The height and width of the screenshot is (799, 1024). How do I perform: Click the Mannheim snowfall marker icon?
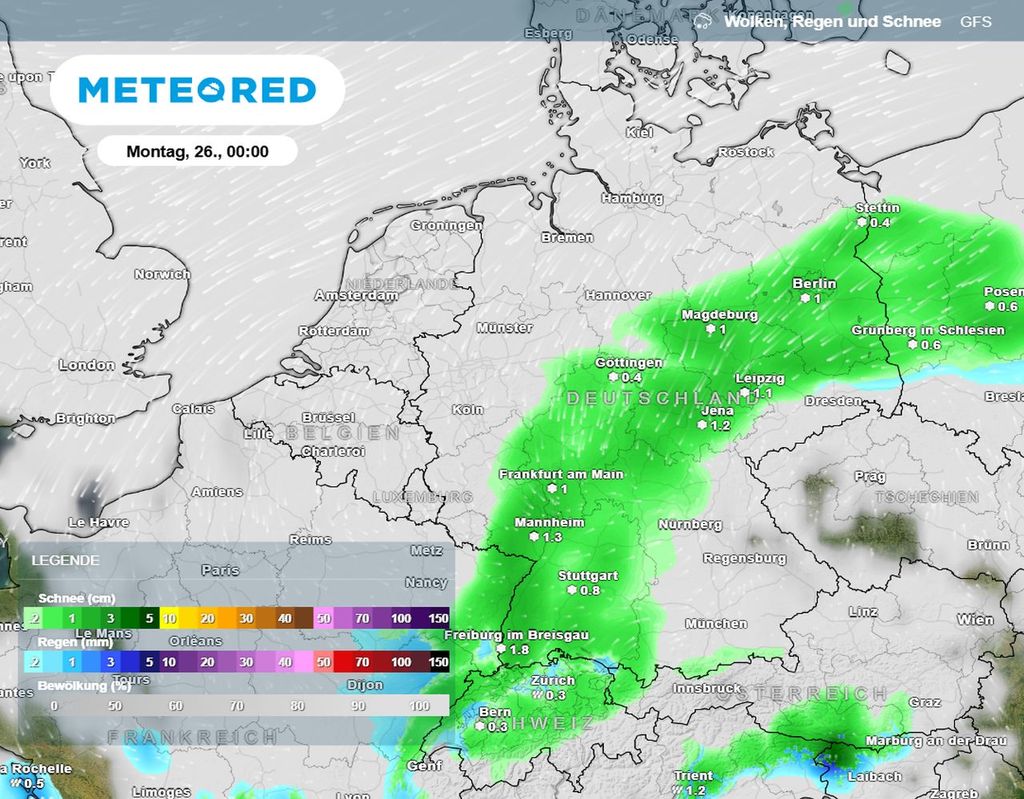click(534, 537)
